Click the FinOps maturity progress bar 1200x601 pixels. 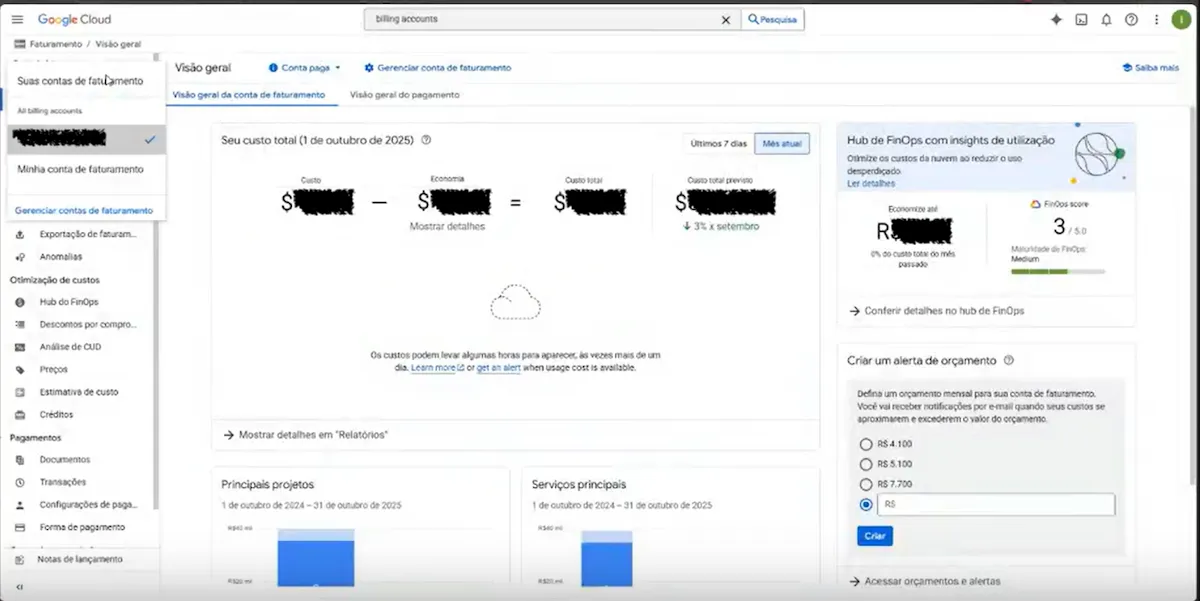pyautogui.click(x=1059, y=271)
